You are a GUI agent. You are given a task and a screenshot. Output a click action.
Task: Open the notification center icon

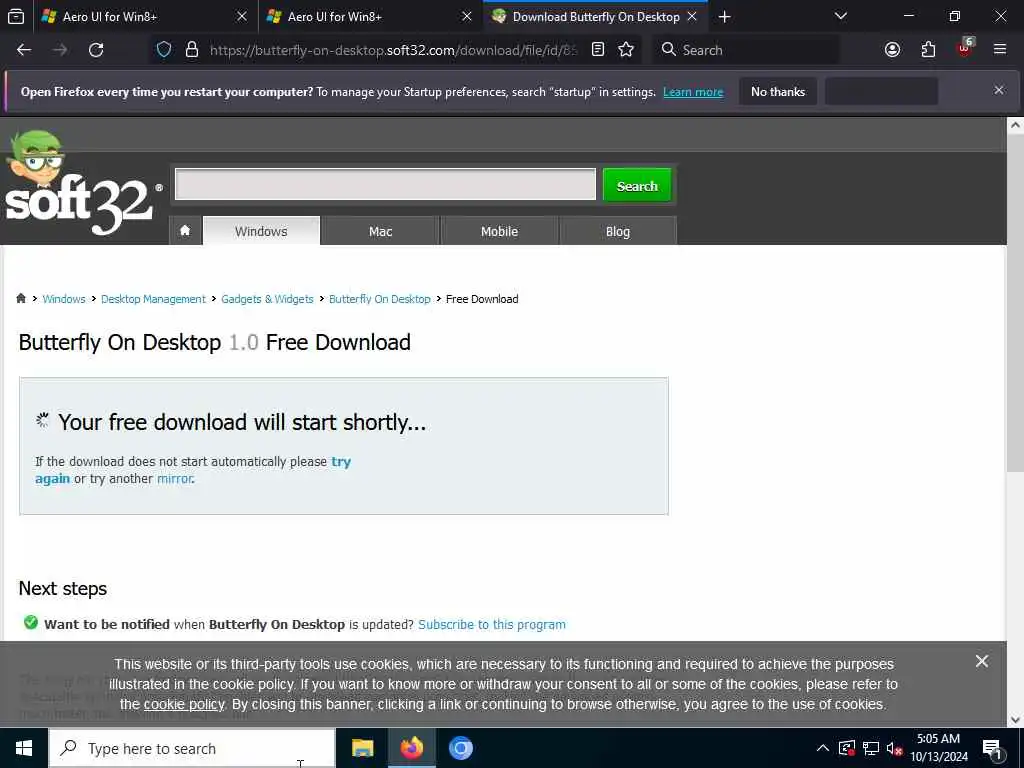click(992, 749)
